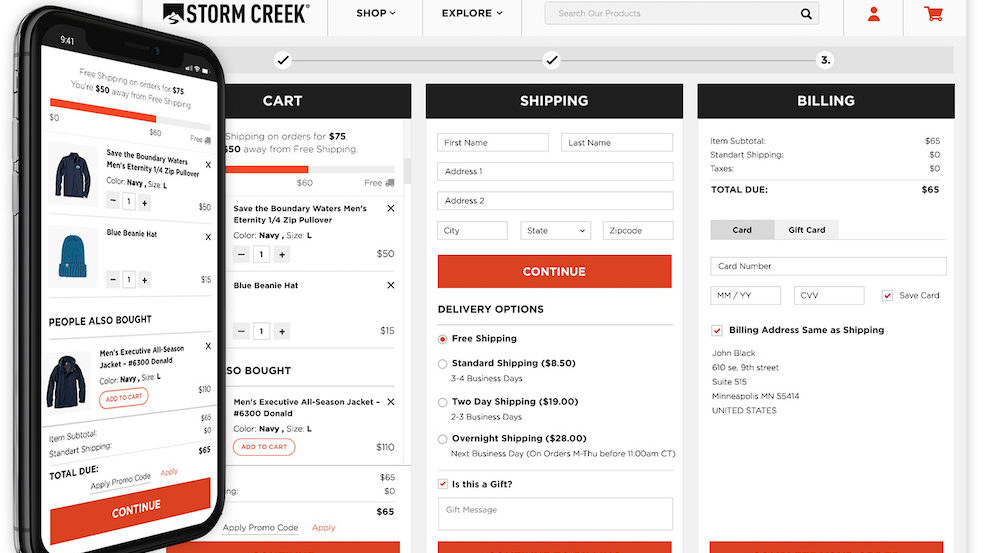Click the second checkmark progress step
The image size is (983, 553).
552,60
